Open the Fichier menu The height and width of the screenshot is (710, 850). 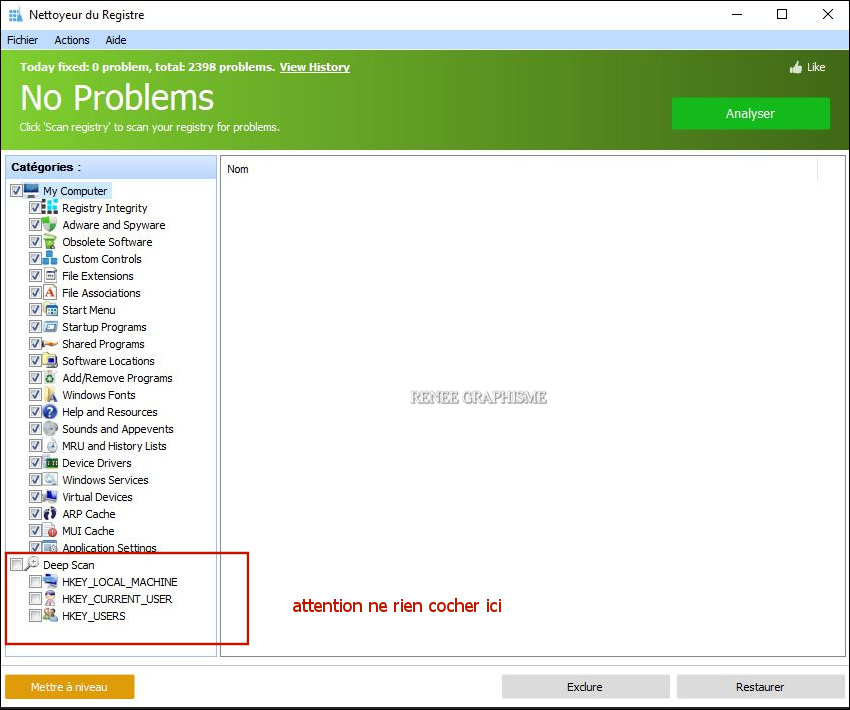click(23, 40)
